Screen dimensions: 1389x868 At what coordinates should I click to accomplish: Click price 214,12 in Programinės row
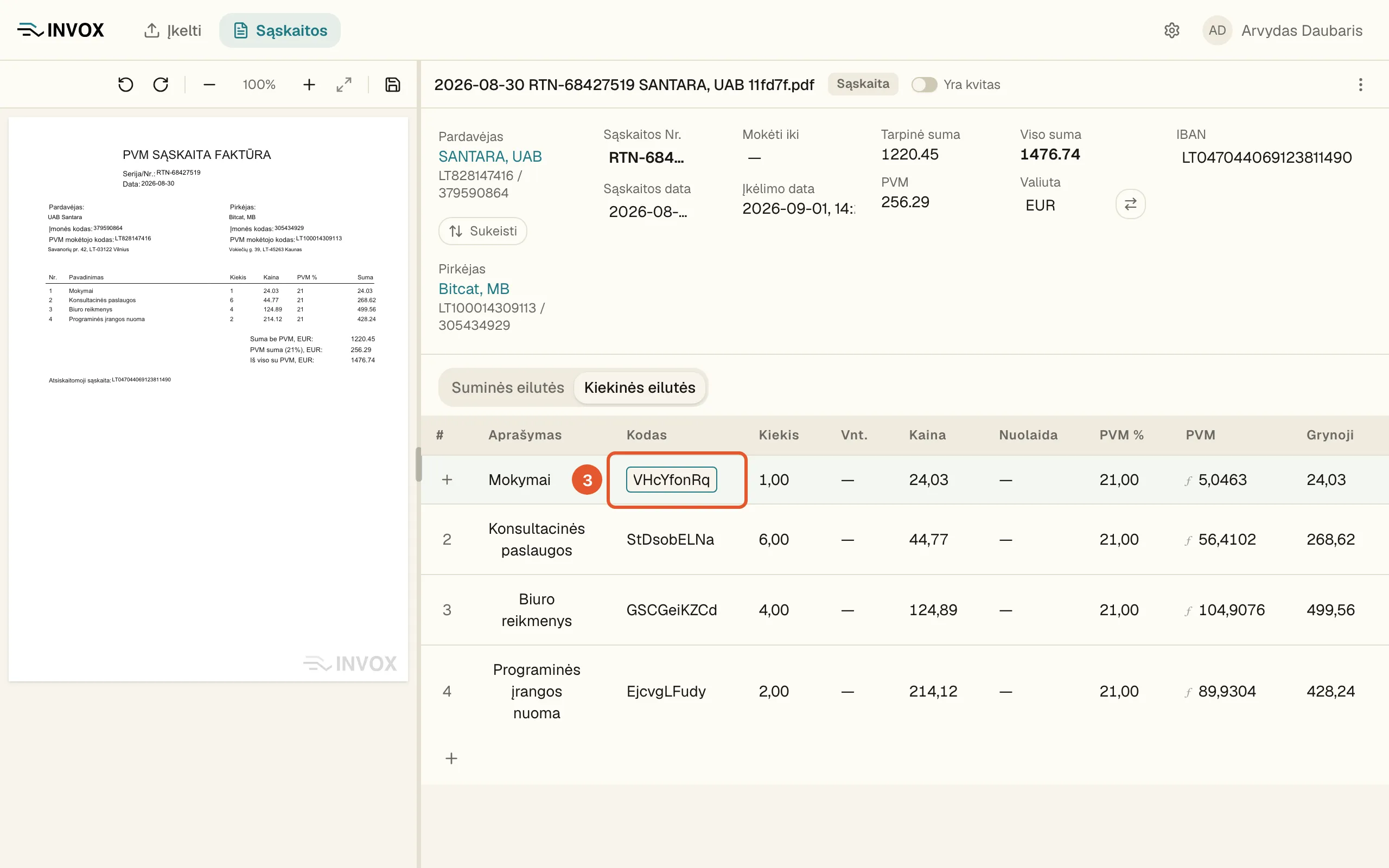[x=933, y=691]
